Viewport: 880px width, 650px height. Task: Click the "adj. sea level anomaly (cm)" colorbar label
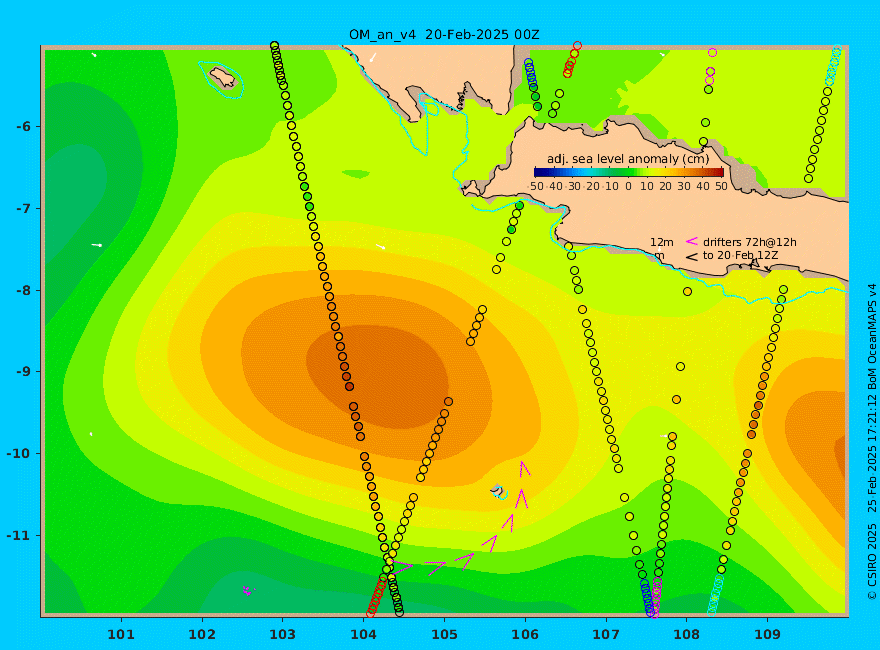point(628,159)
